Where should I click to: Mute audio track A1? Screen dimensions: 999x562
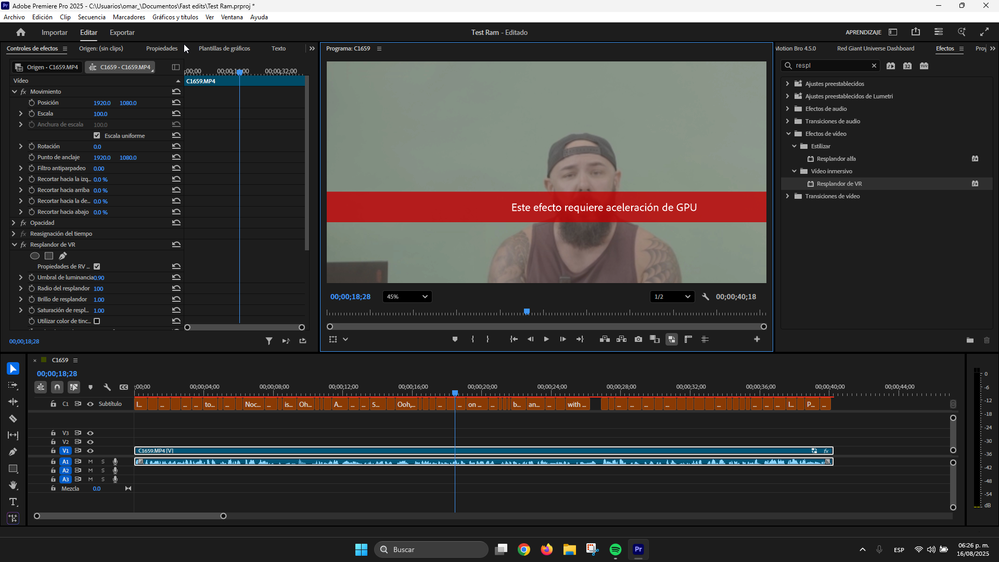(x=90, y=461)
